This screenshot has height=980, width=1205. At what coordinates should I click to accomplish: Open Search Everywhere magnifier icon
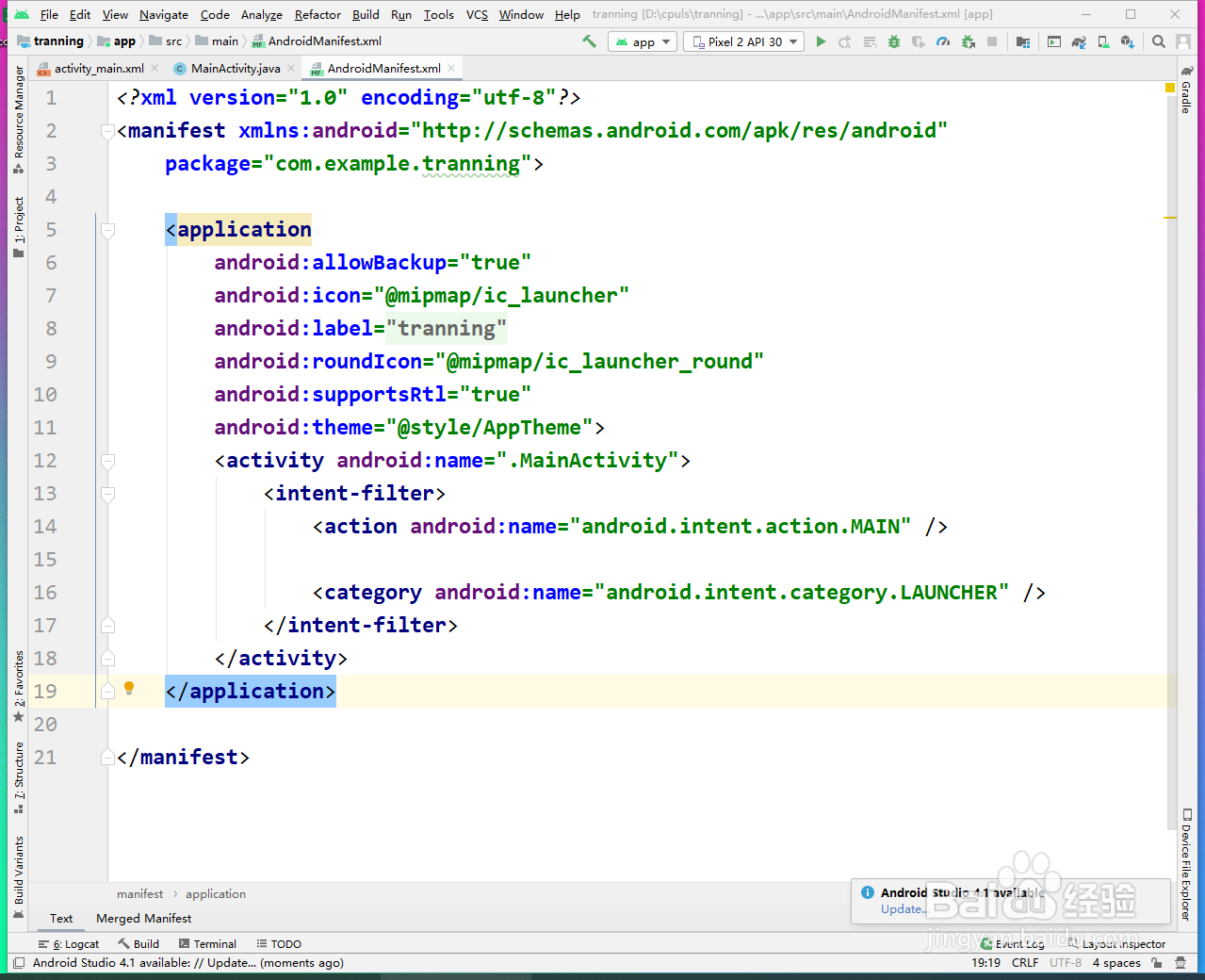pos(1158,41)
